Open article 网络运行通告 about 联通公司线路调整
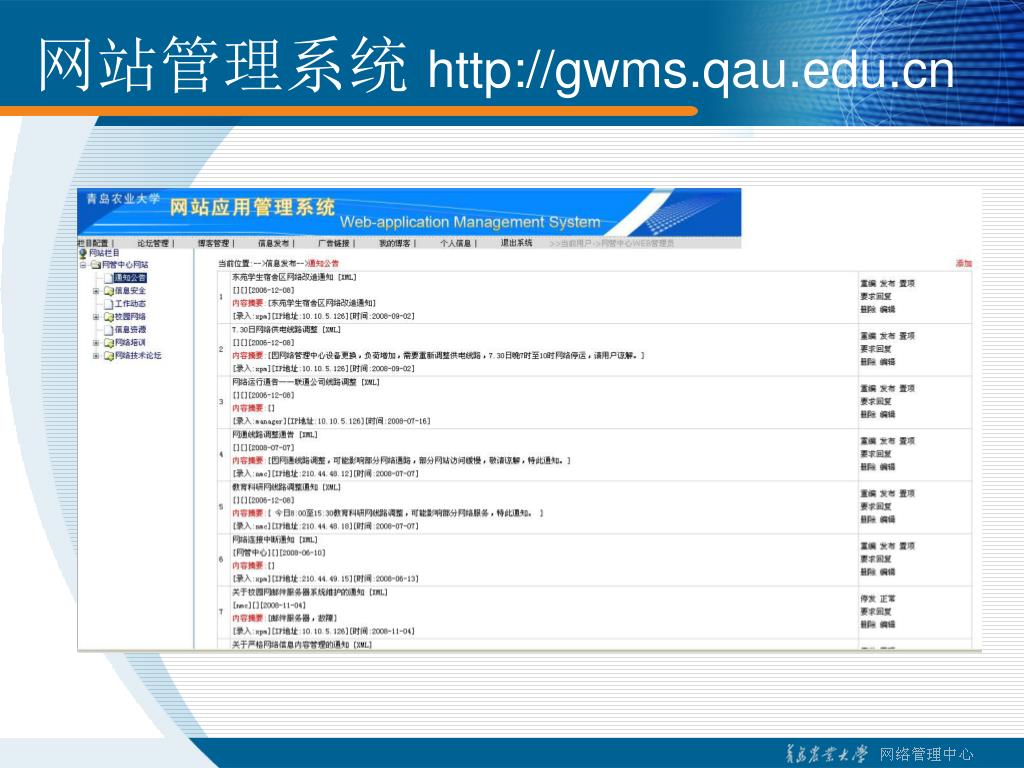This screenshot has width=1024, height=768. click(295, 382)
